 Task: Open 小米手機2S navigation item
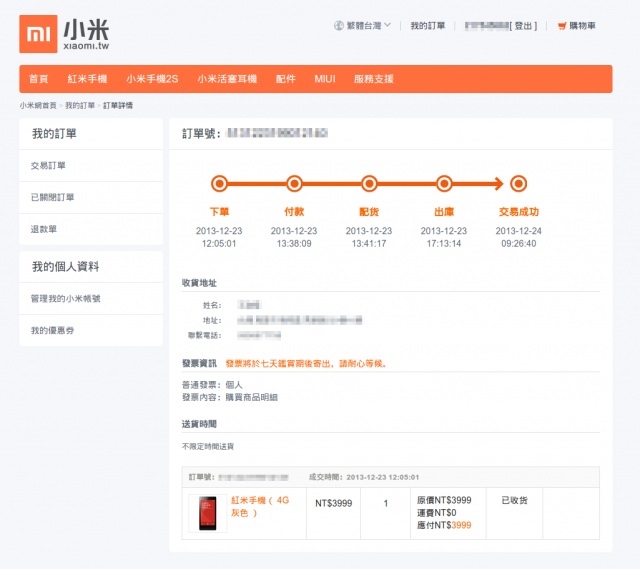point(152,79)
